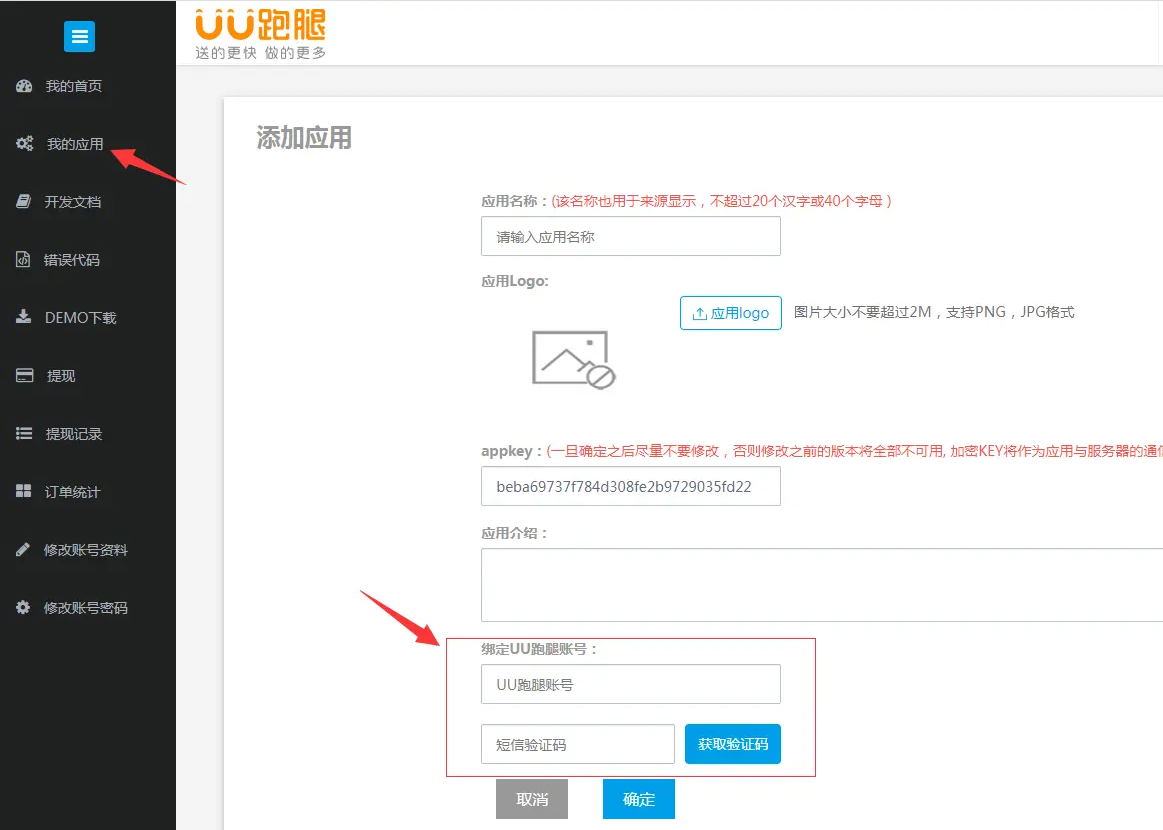Click the 应用介绍 label

click(514, 533)
